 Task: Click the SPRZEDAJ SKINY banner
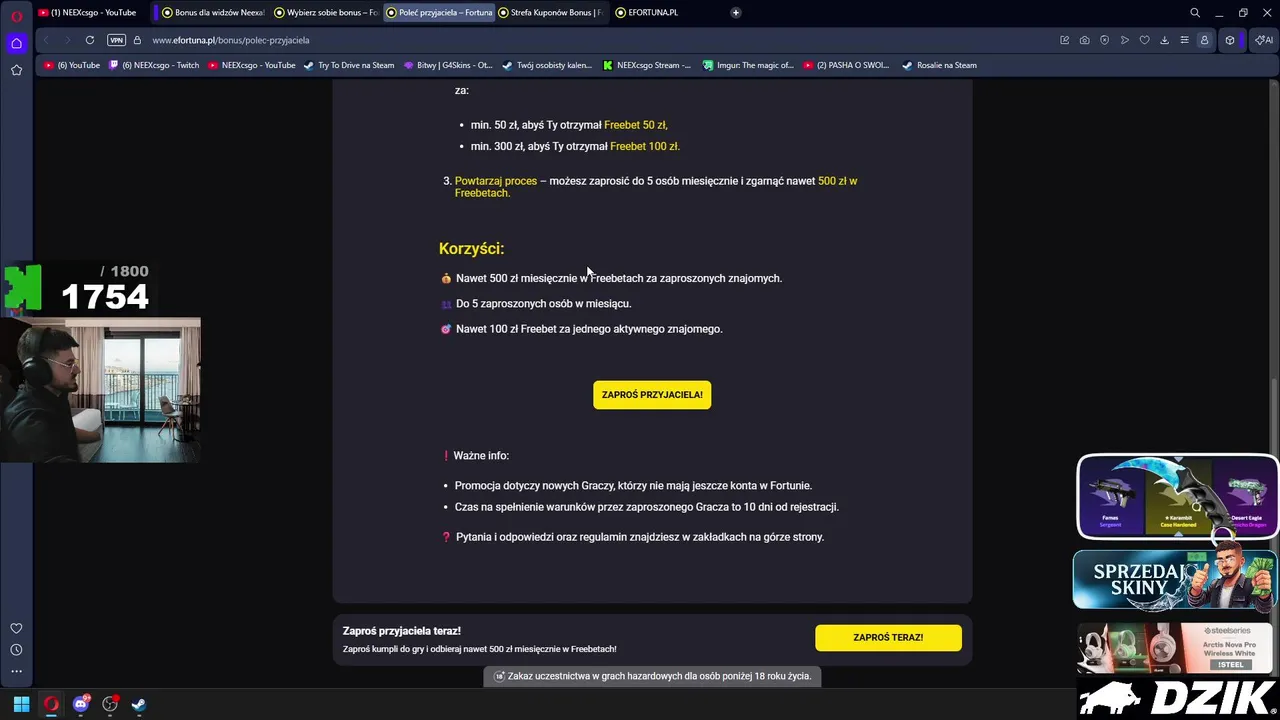[1176, 579]
